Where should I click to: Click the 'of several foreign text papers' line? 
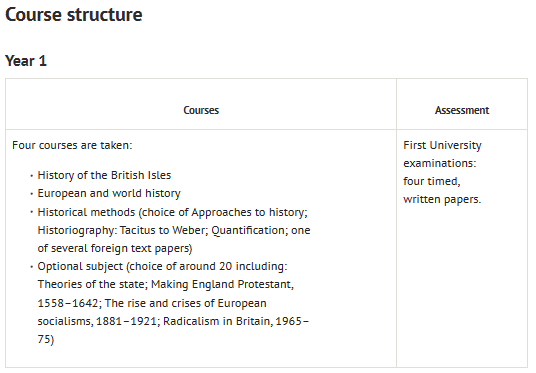tap(115, 248)
